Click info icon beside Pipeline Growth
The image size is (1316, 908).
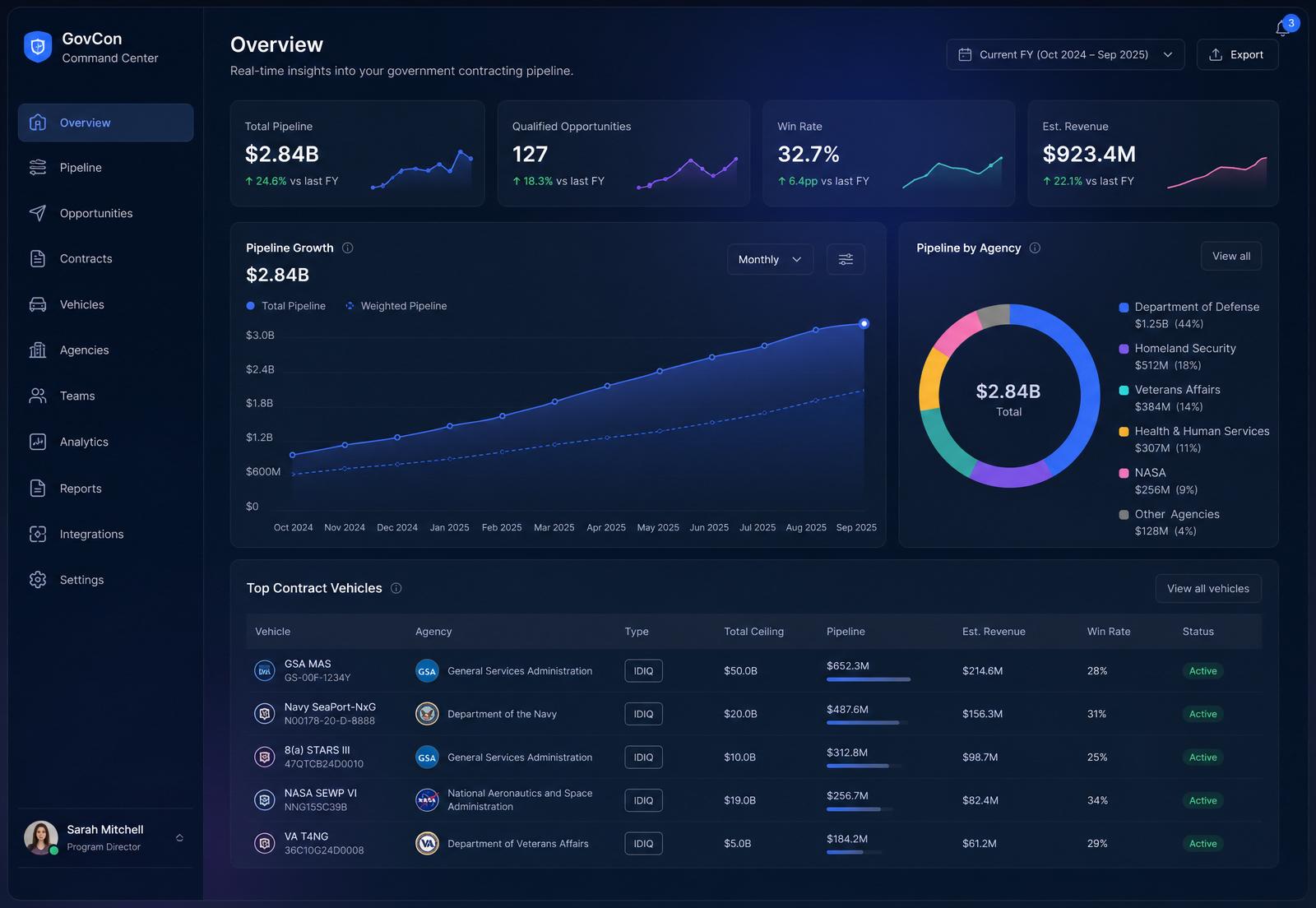(348, 248)
